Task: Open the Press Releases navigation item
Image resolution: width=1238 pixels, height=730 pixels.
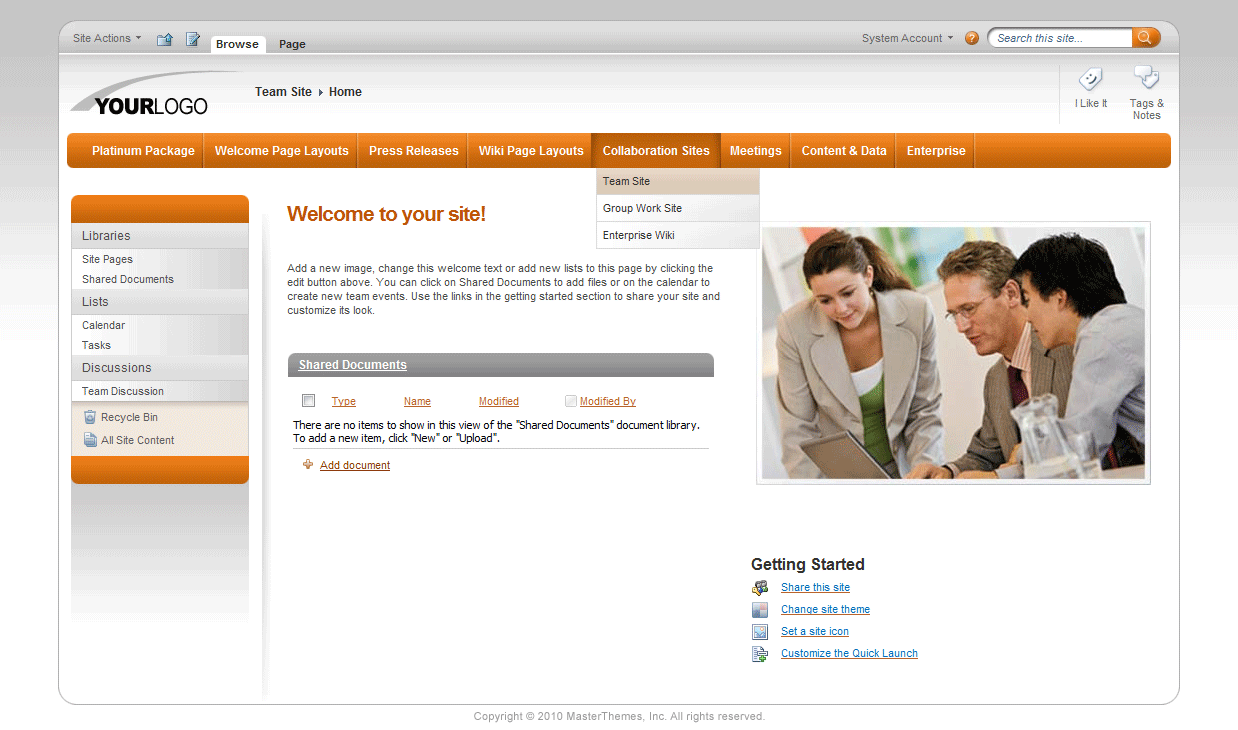Action: [413, 150]
